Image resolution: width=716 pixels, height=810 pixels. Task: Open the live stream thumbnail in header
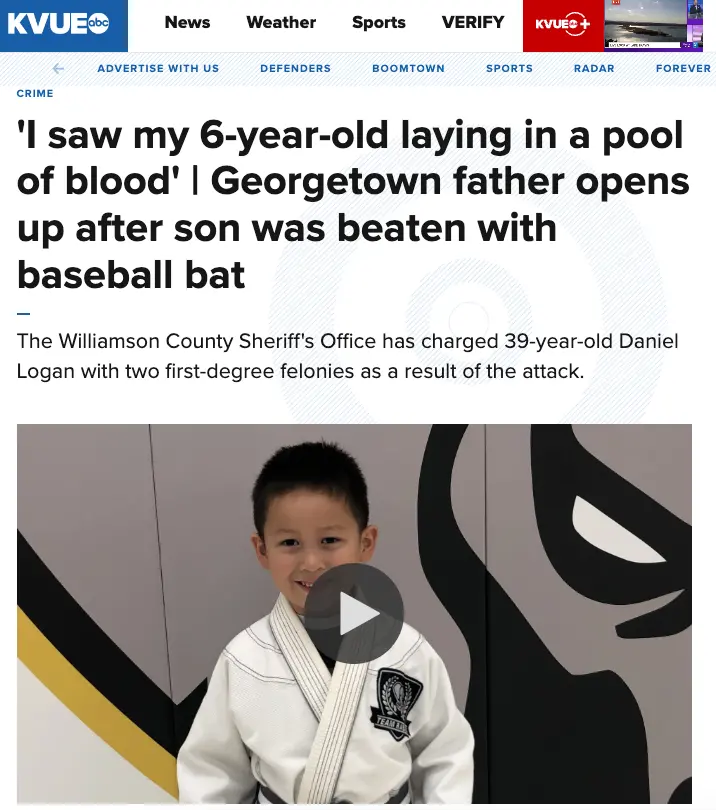coord(653,26)
